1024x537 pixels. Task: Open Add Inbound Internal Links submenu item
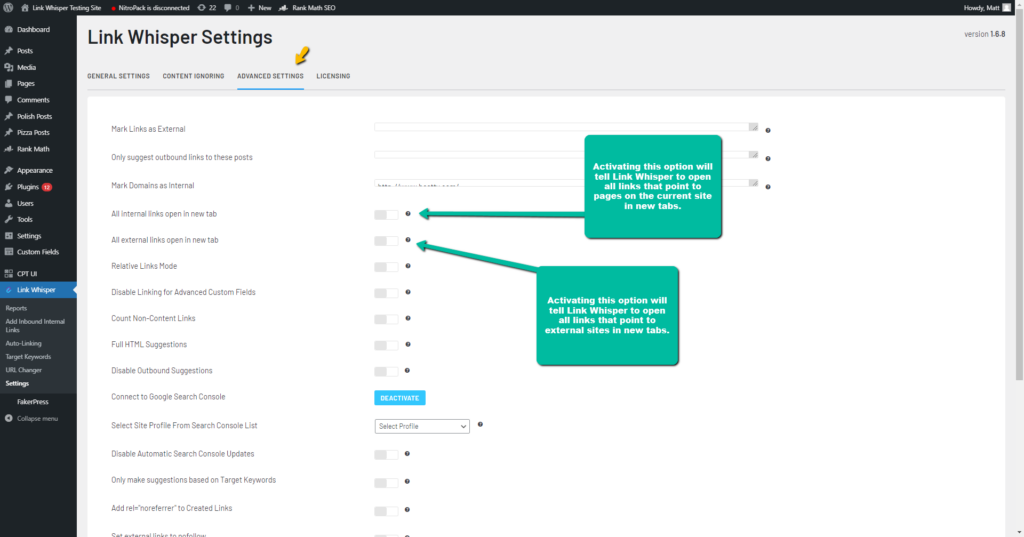click(x=35, y=325)
